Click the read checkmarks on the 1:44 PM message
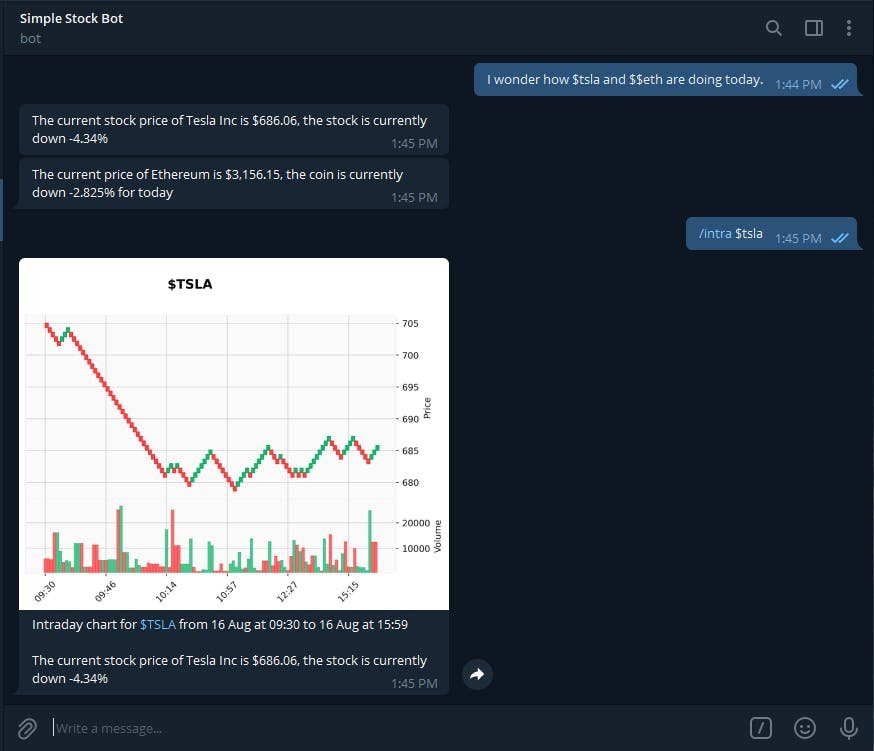Screen dimensions: 874x751 coord(839,85)
